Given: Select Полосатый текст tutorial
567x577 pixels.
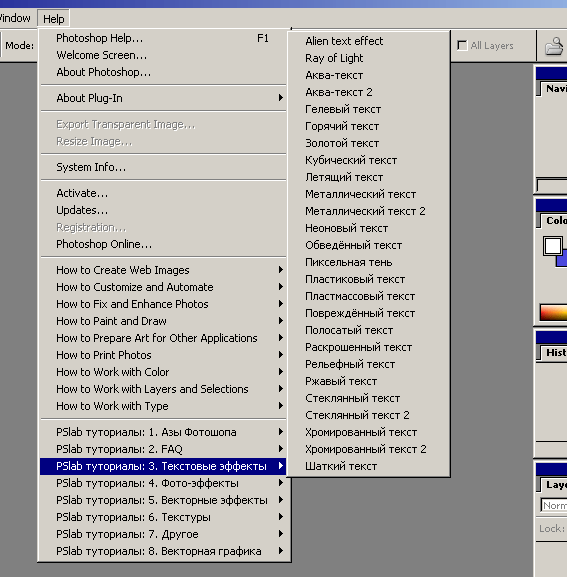Looking at the screenshot, I should [x=369, y=330].
